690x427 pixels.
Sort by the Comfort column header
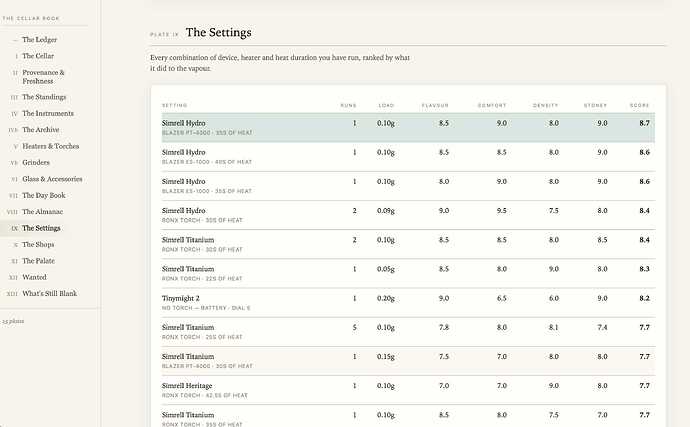[492, 105]
